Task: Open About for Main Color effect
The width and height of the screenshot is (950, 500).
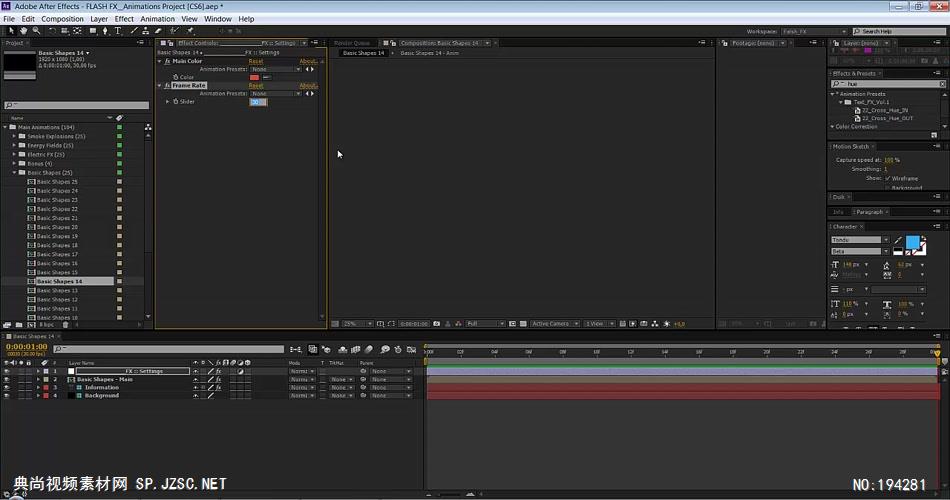Action: (x=308, y=61)
